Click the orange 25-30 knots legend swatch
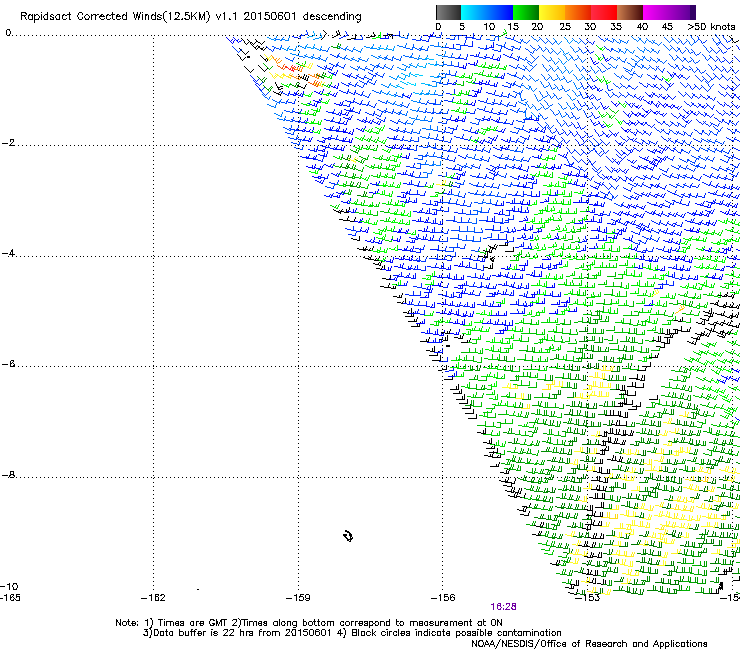This screenshot has height=650, width=740. click(x=578, y=12)
